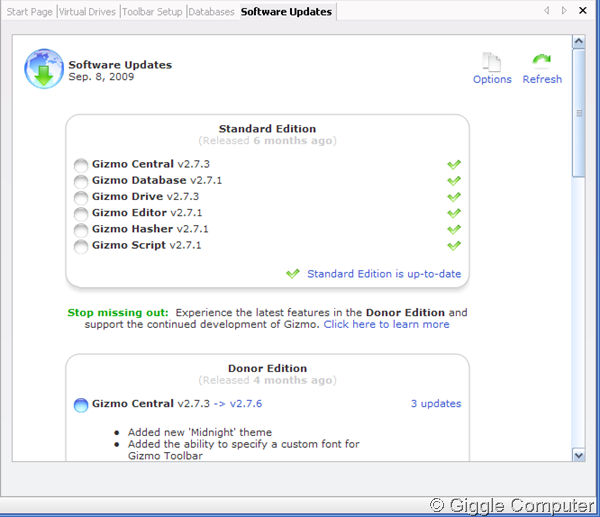Switch to the Virtual Drives tab

coord(87,12)
